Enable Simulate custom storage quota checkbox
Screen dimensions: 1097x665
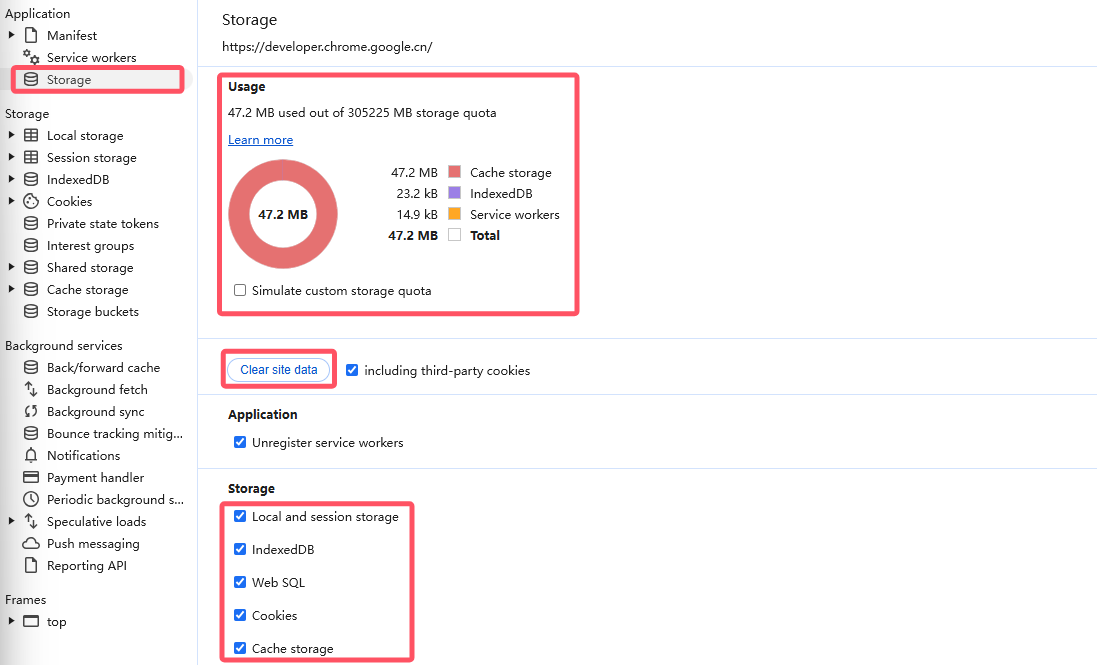(x=240, y=290)
